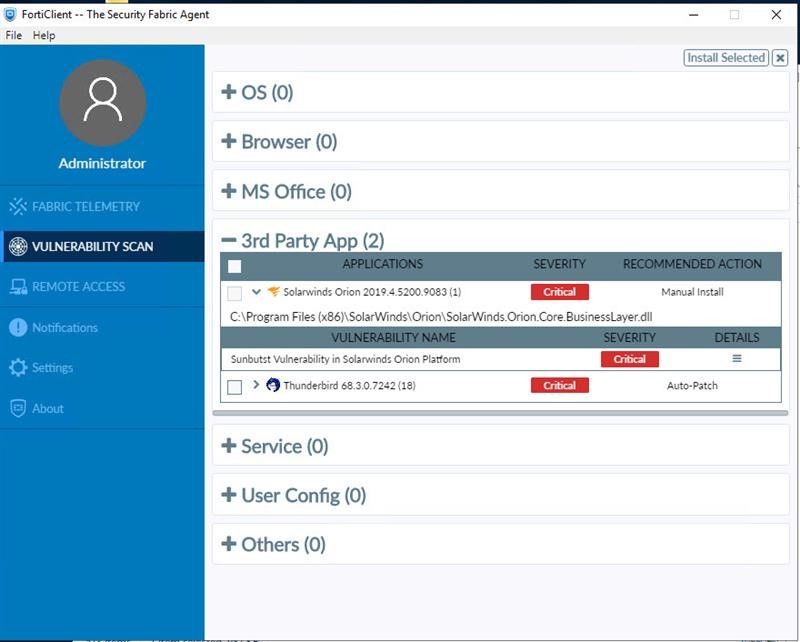Click the Solarwinds.Orion.Core.BusinessLayer.dll file path

click(441, 316)
